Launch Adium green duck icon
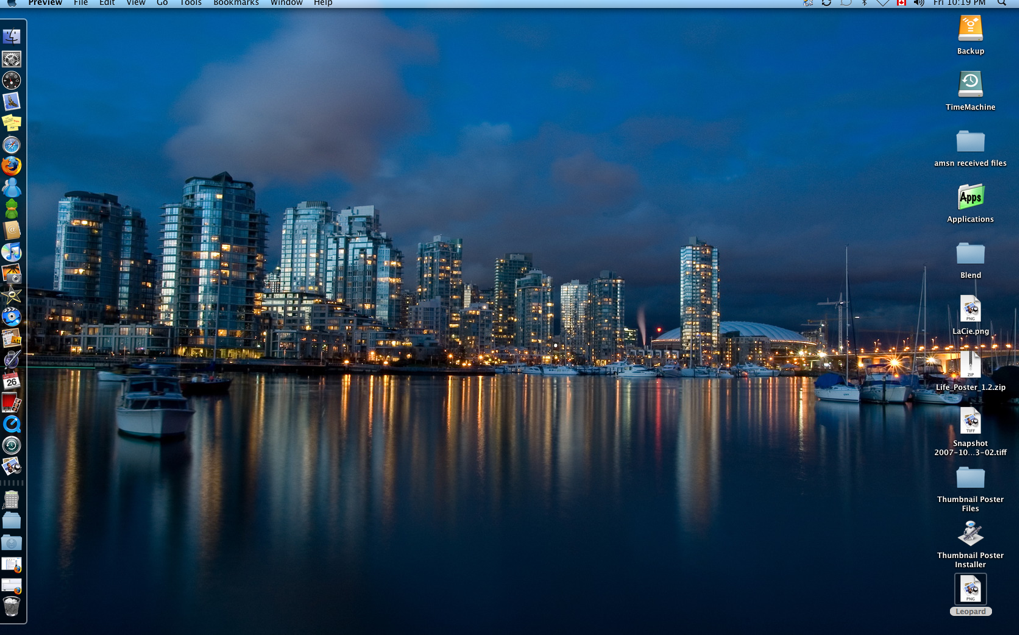Screen dimensions: 1019x635 click(x=12, y=209)
